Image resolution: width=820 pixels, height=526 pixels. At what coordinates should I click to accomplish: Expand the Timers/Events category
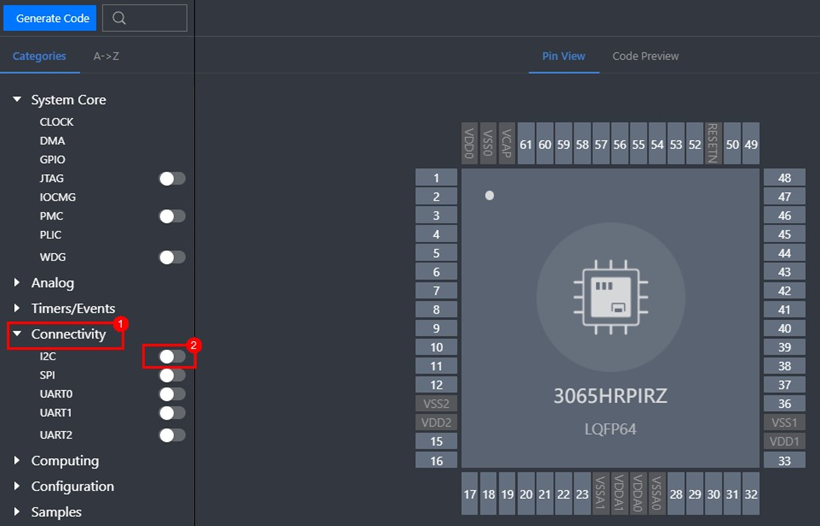(x=17, y=309)
